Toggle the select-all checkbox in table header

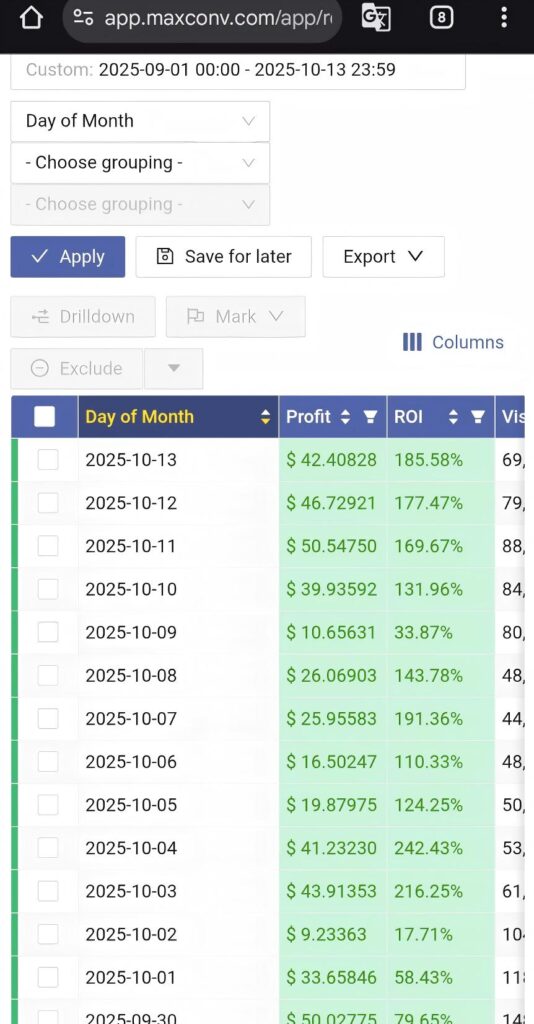[x=44, y=417]
